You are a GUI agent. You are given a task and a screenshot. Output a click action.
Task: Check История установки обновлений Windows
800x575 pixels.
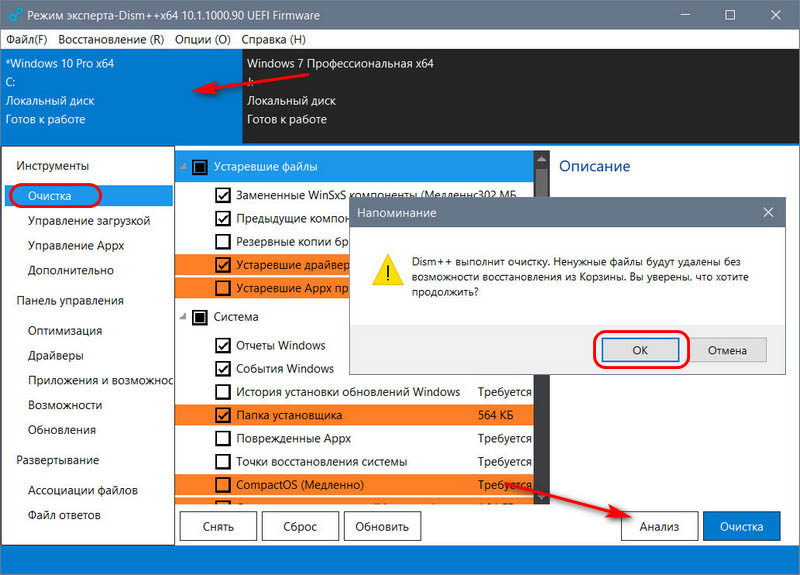pyautogui.click(x=222, y=392)
